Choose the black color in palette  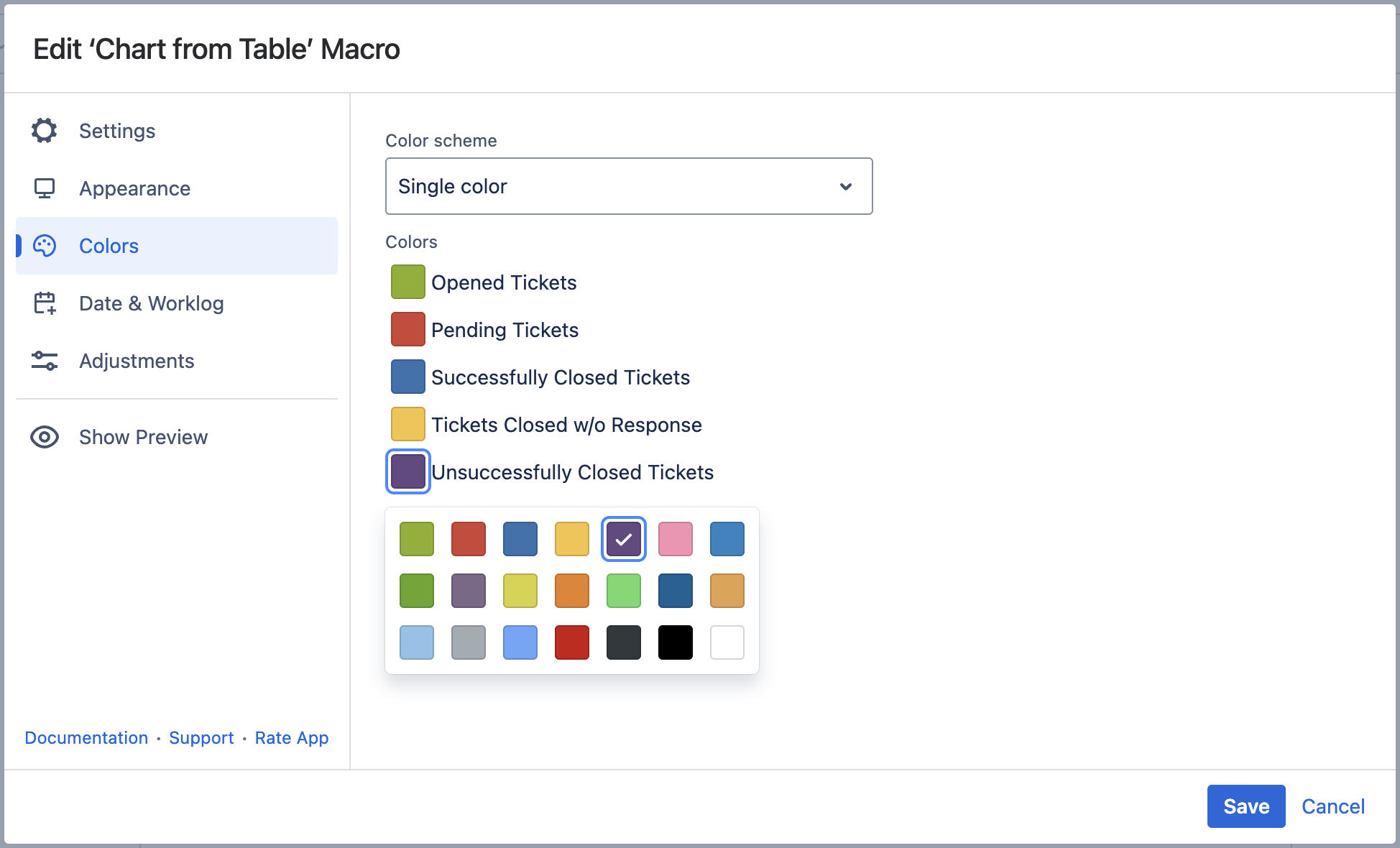pos(675,642)
